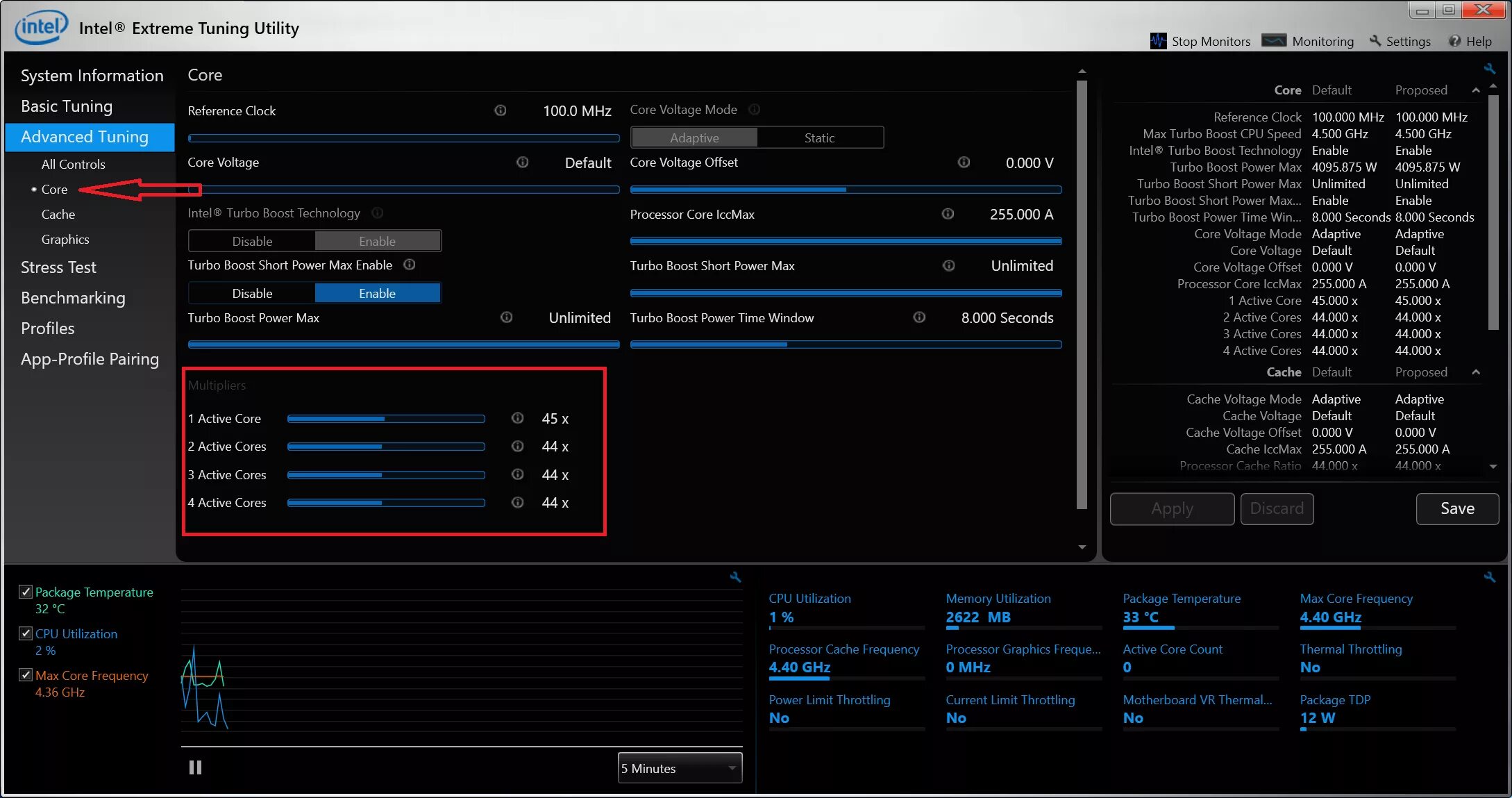Click the Help question mark icon
The image size is (1512, 798).
pos(1454,41)
